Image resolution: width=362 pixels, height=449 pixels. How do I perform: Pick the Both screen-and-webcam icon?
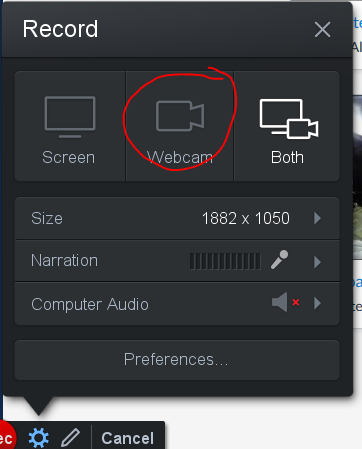click(x=289, y=119)
